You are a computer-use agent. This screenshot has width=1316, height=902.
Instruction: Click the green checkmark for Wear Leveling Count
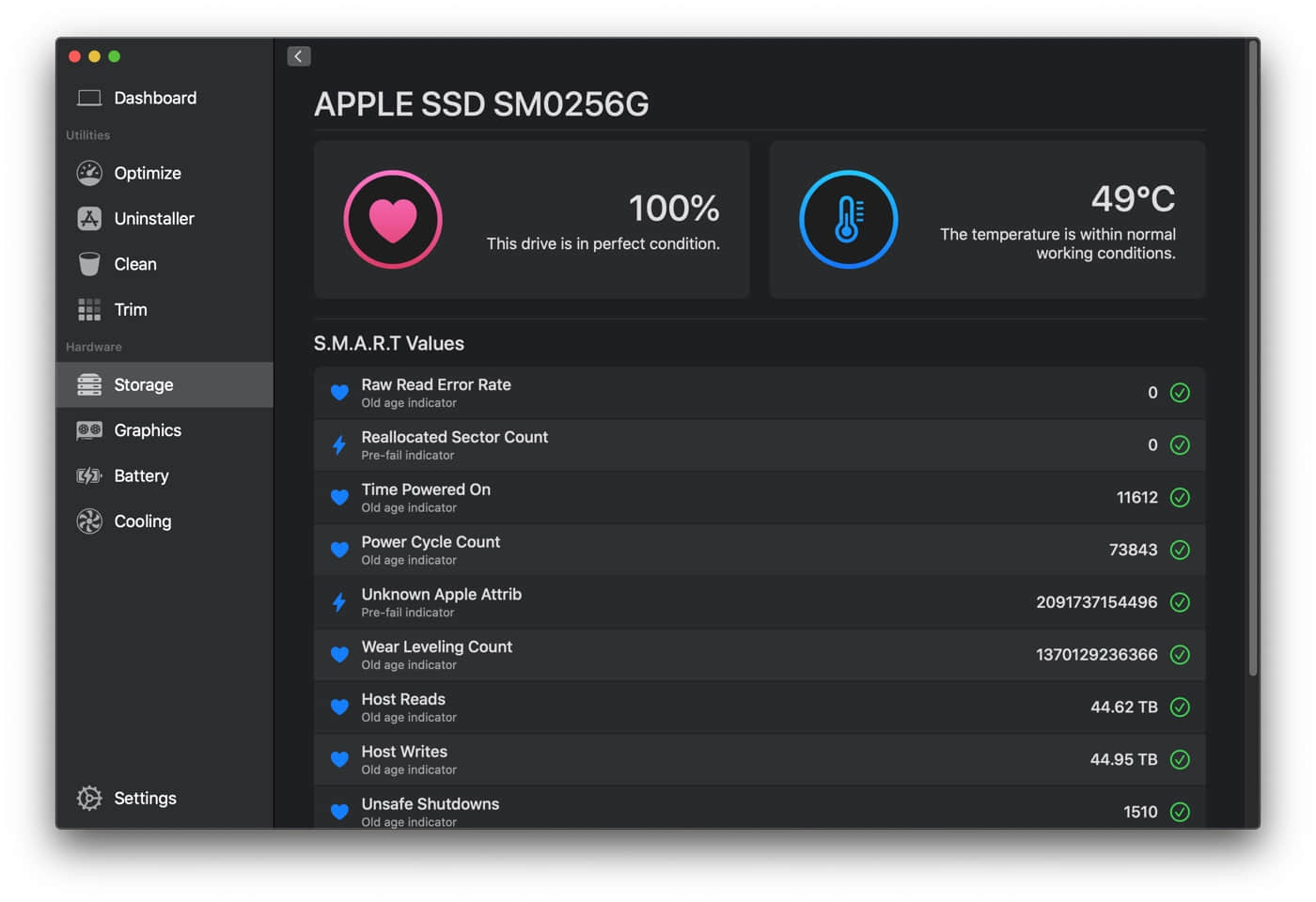click(1180, 655)
